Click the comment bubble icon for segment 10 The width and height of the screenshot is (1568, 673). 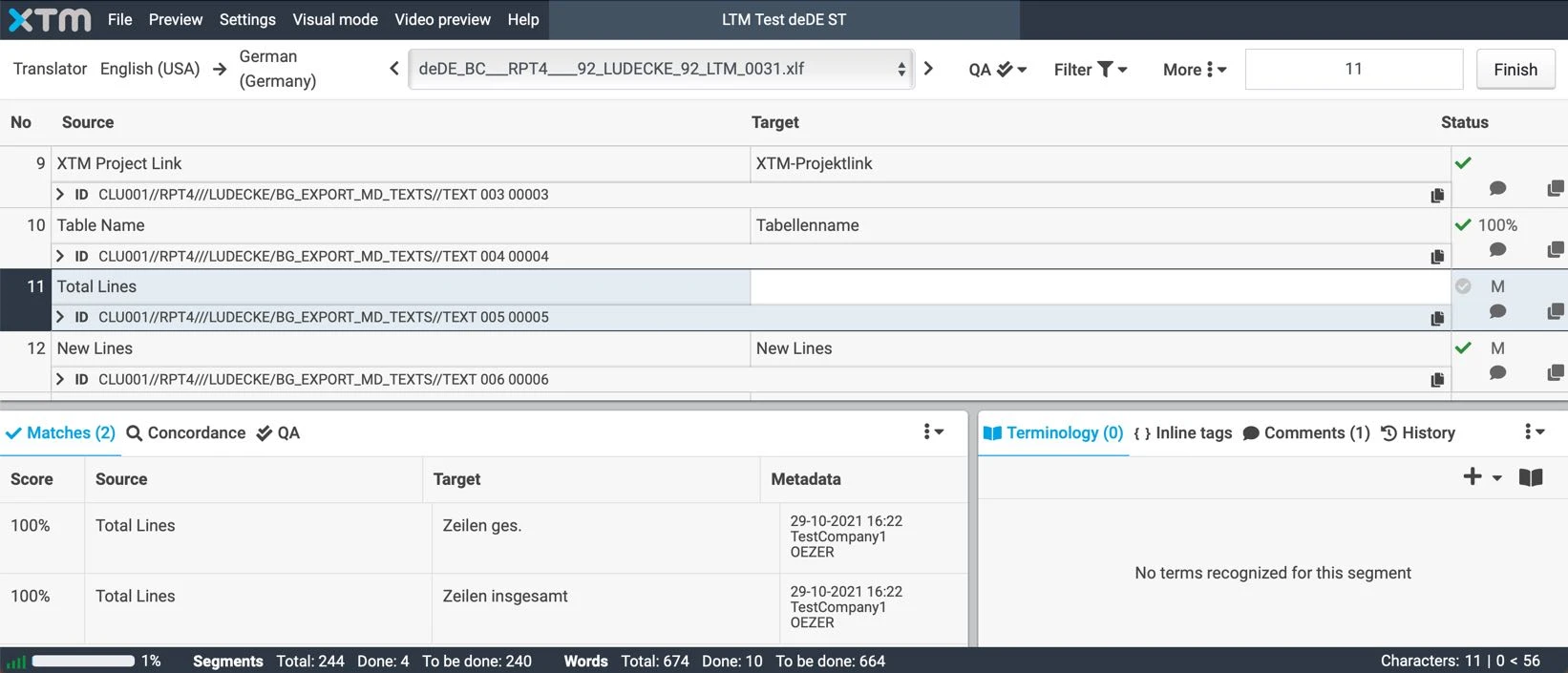point(1497,250)
